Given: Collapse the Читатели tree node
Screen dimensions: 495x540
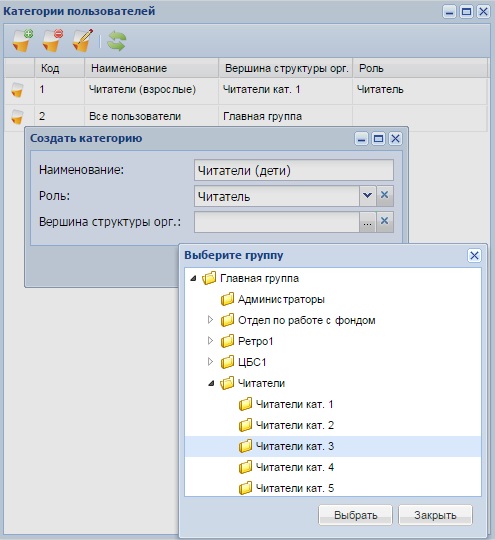Looking at the screenshot, I should click(211, 383).
